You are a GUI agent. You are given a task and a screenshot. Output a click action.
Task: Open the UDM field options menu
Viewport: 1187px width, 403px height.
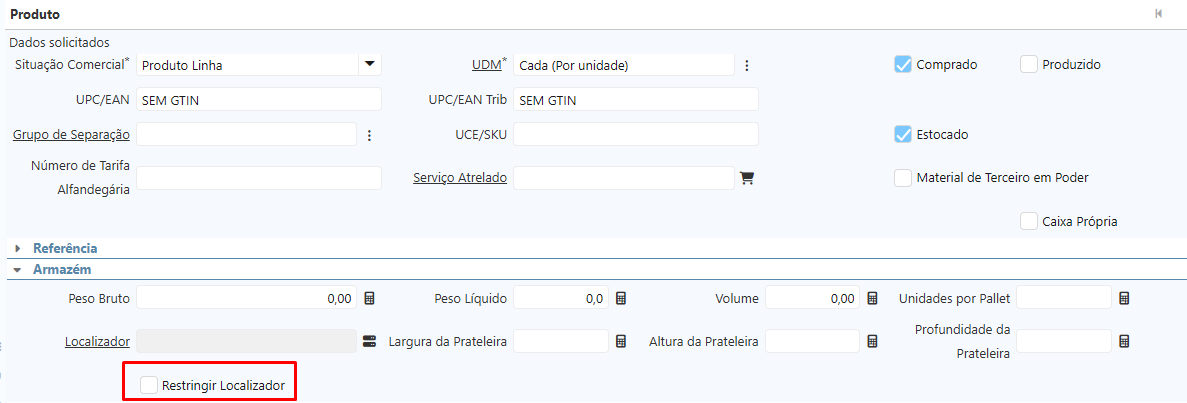click(x=746, y=66)
